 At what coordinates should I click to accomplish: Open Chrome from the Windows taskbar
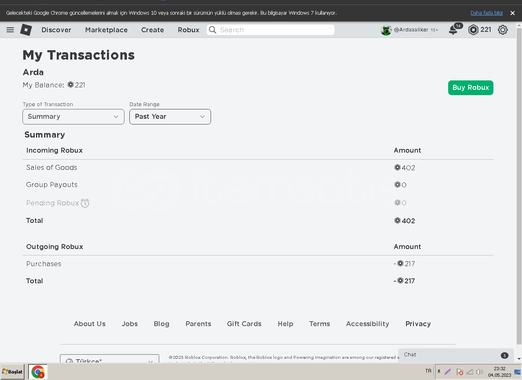tap(37, 372)
